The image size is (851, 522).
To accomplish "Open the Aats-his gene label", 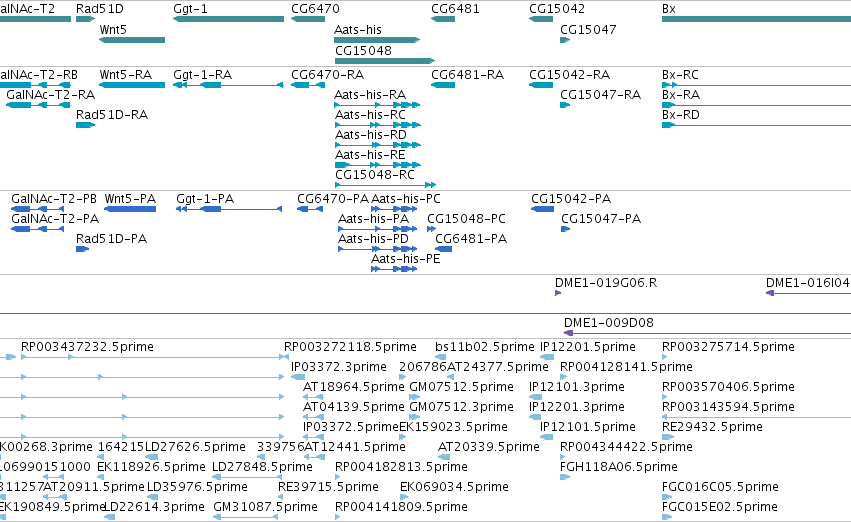I will point(358,29).
